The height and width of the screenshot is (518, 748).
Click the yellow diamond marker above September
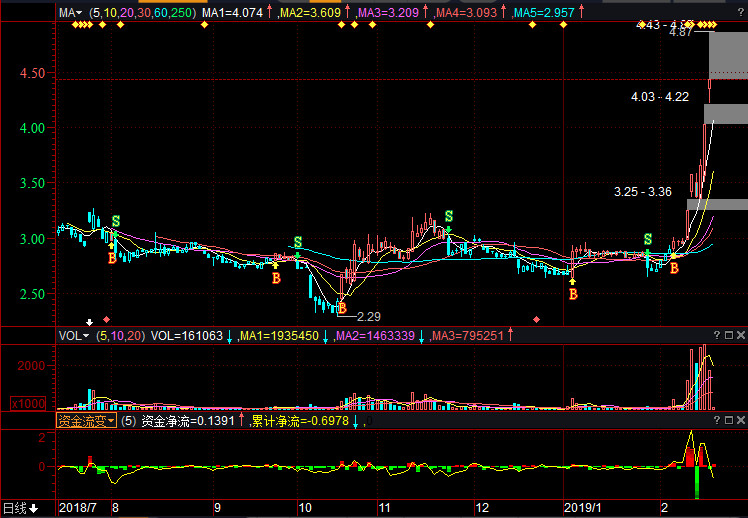point(205,24)
